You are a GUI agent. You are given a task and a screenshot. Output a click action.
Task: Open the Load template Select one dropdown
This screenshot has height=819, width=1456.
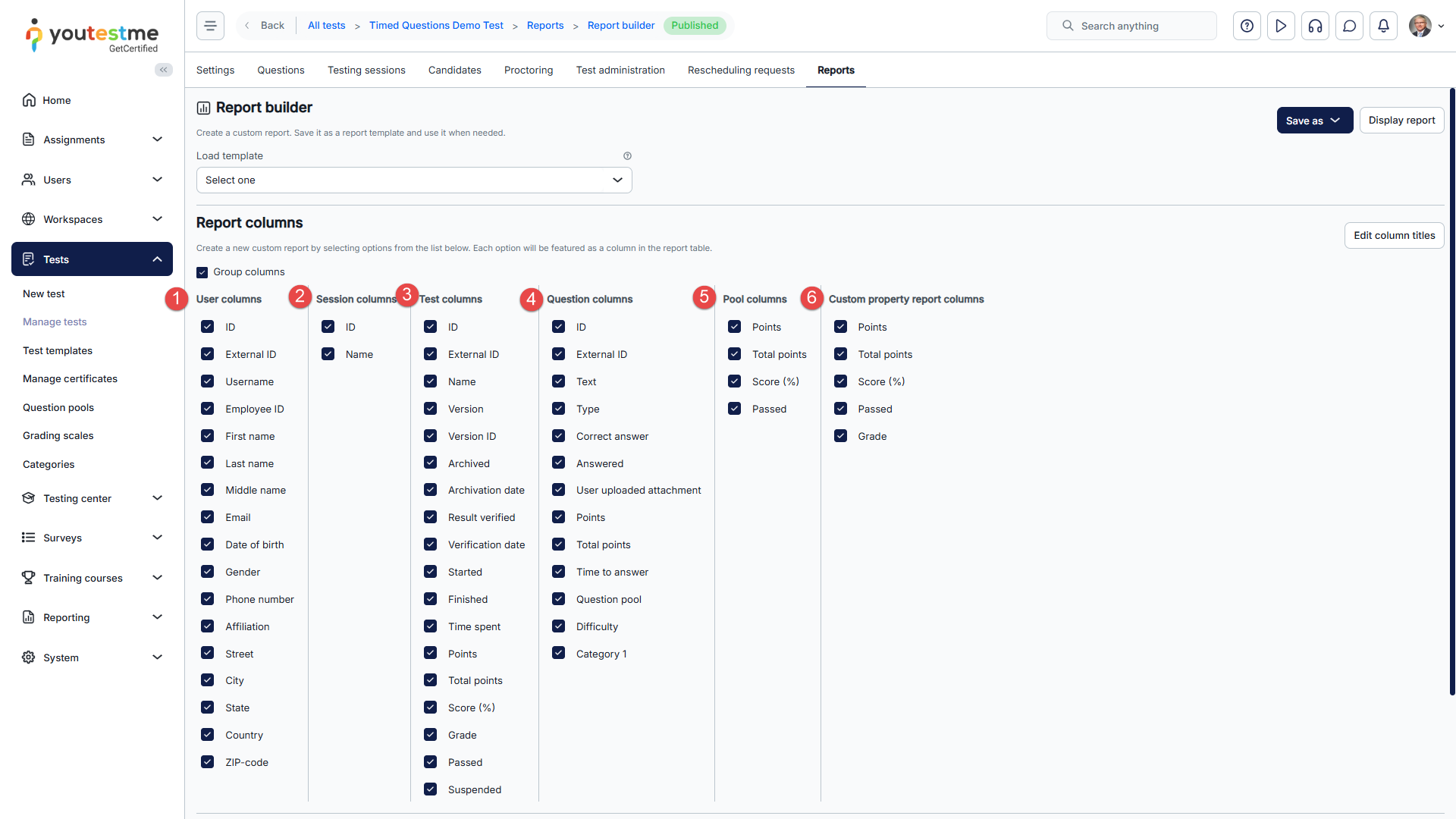414,180
